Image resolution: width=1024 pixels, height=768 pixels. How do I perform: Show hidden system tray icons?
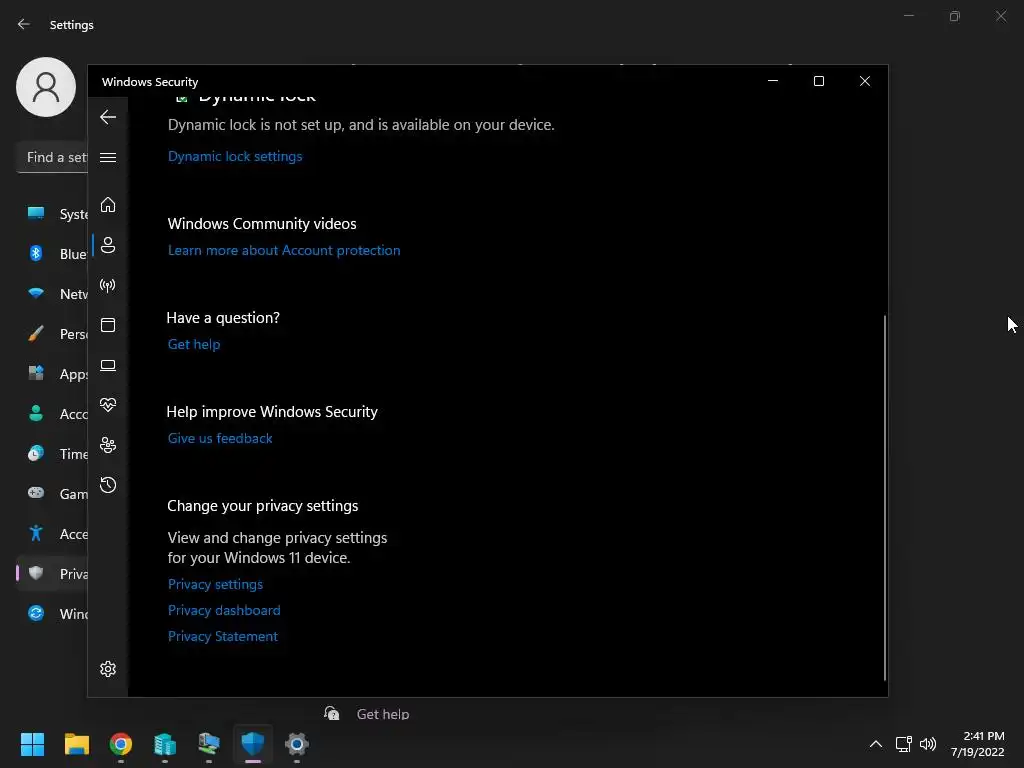(876, 744)
